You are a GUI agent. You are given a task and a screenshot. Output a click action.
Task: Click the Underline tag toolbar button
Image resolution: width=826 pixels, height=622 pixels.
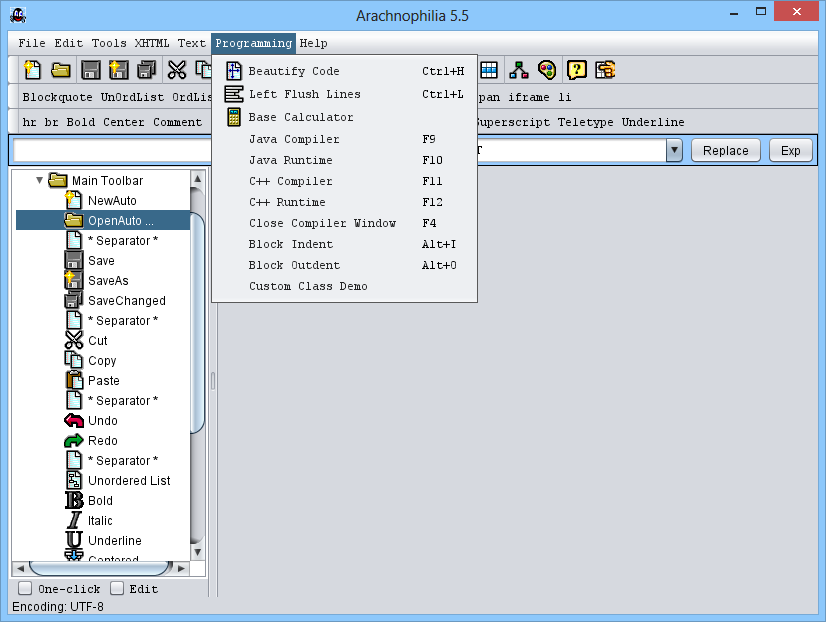pos(653,122)
